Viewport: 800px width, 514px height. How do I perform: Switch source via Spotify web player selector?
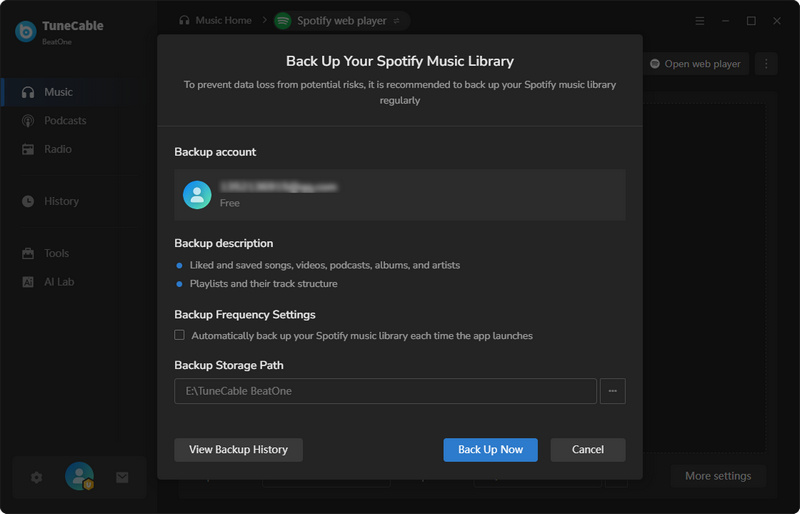point(341,21)
